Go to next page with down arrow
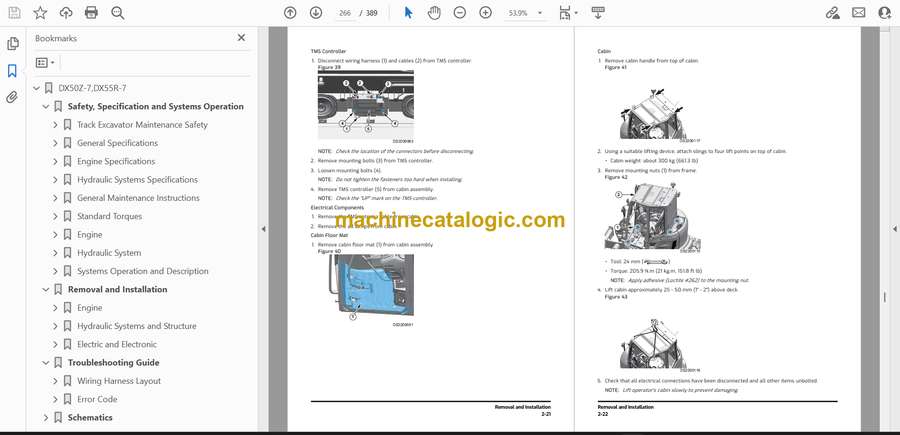 point(316,13)
